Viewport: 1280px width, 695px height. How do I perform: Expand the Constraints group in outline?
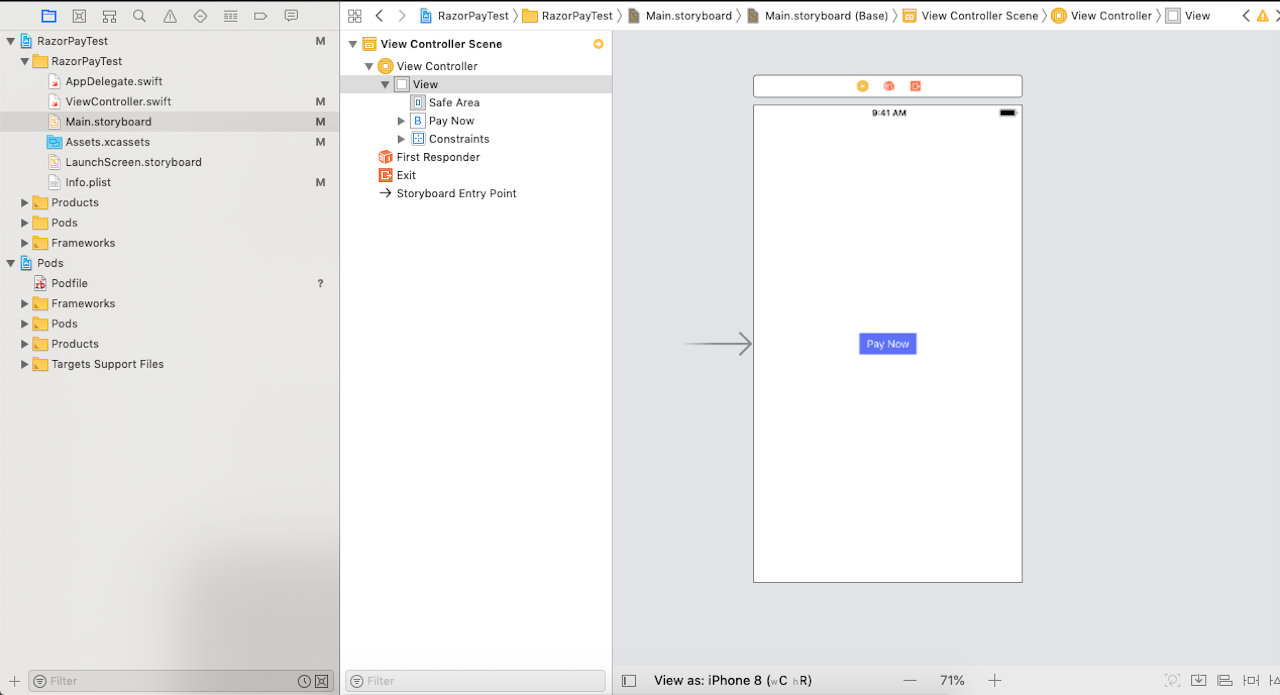402,139
